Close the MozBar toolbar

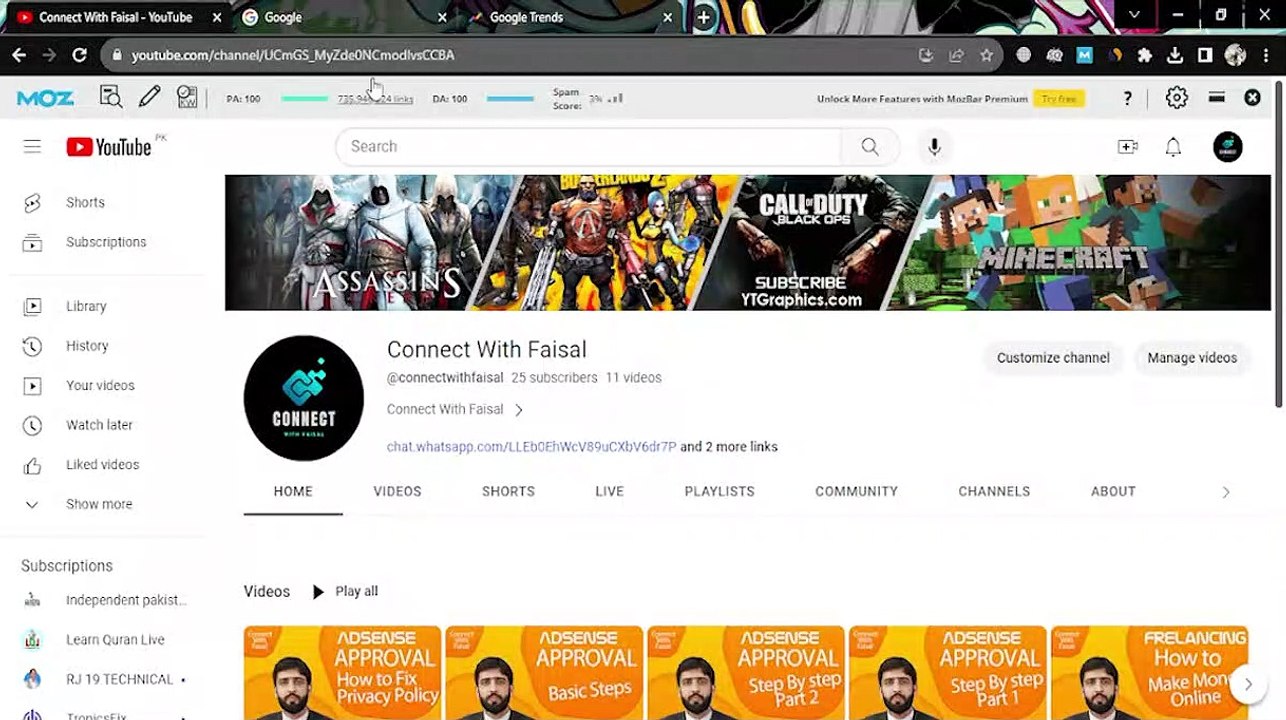click(x=1252, y=98)
